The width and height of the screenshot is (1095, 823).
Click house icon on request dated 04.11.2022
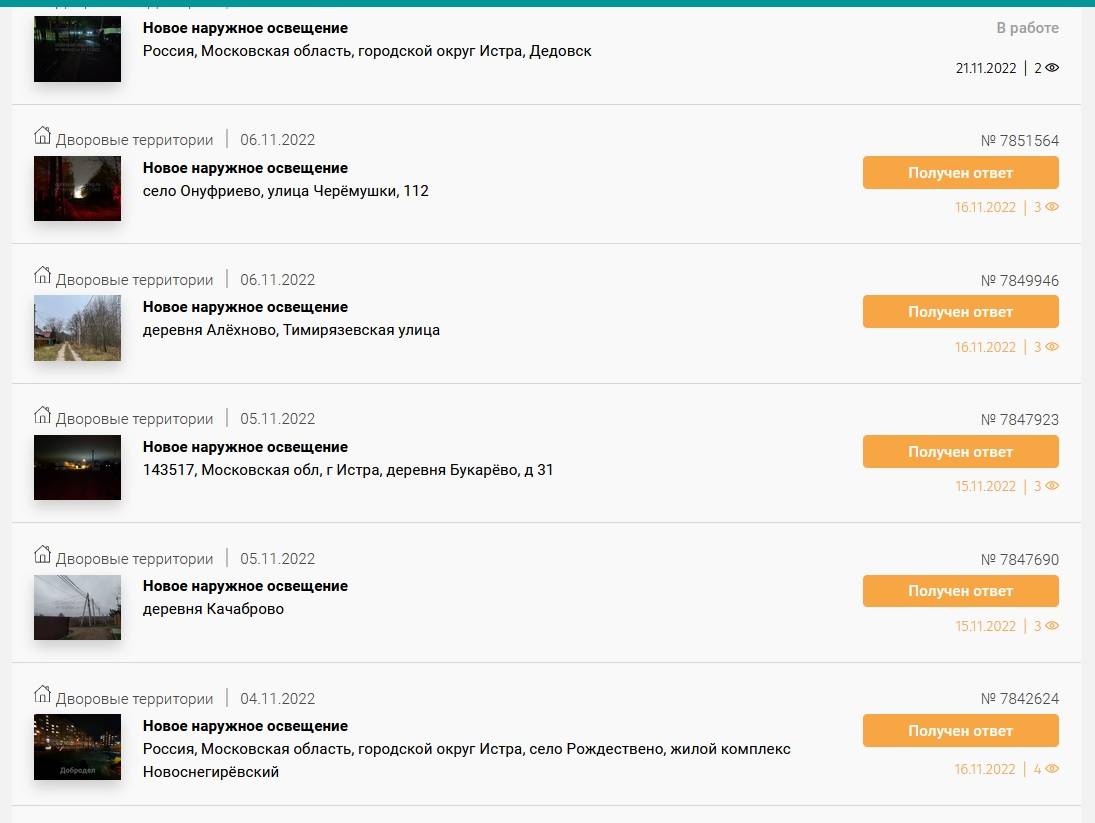click(42, 694)
